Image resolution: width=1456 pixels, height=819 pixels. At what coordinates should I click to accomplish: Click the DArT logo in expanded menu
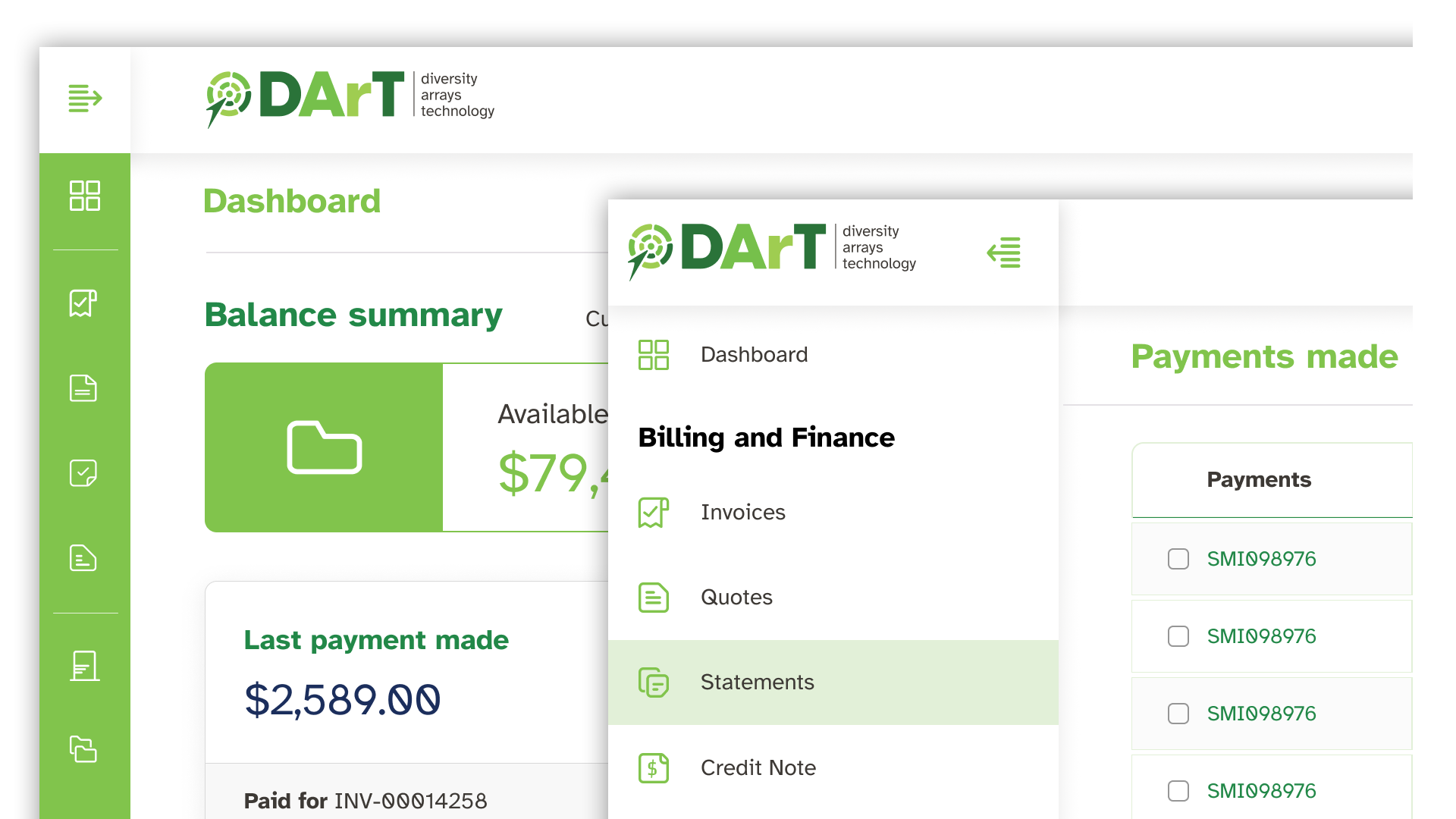772,251
